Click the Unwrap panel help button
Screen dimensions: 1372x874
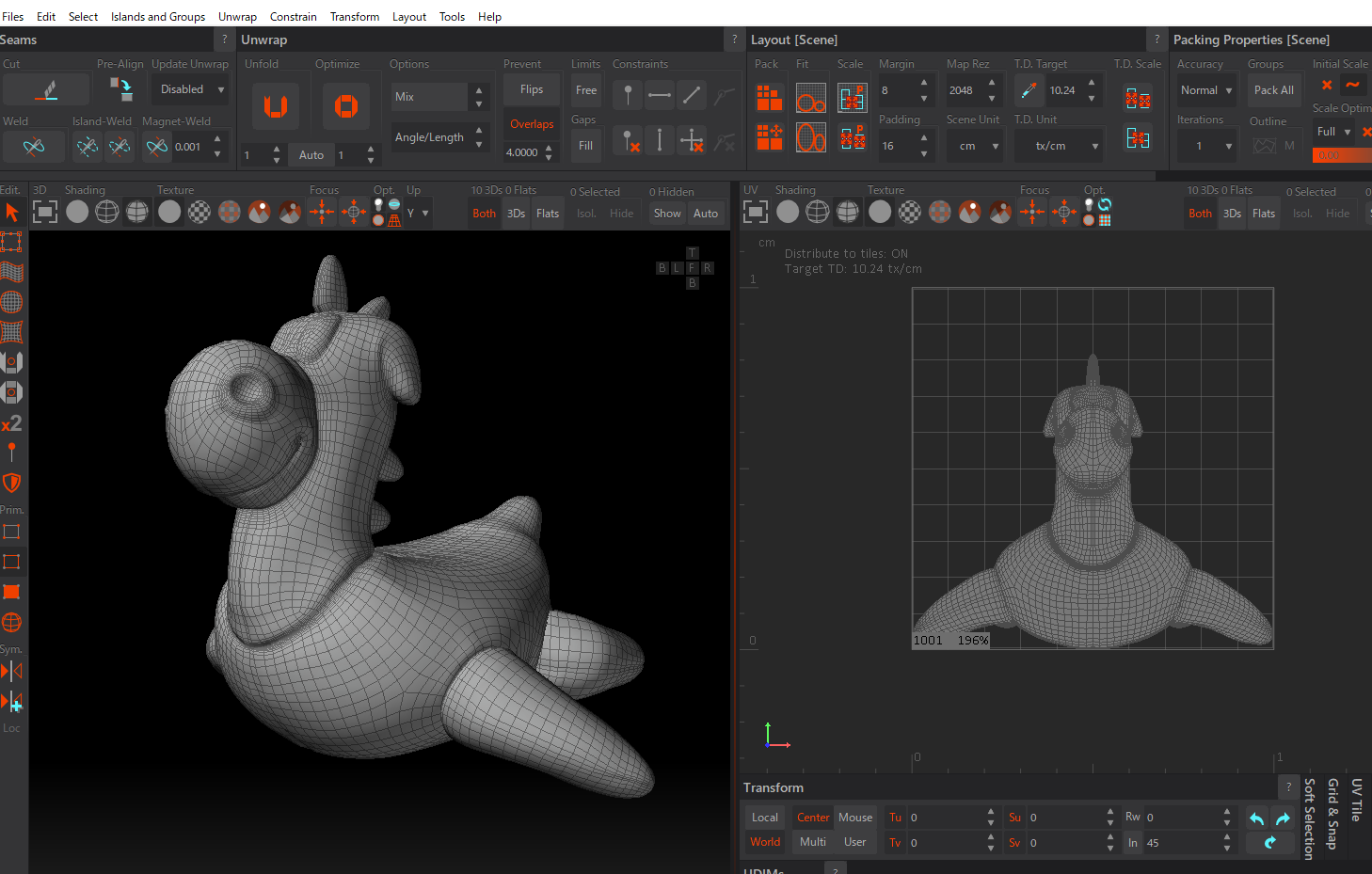(x=735, y=40)
